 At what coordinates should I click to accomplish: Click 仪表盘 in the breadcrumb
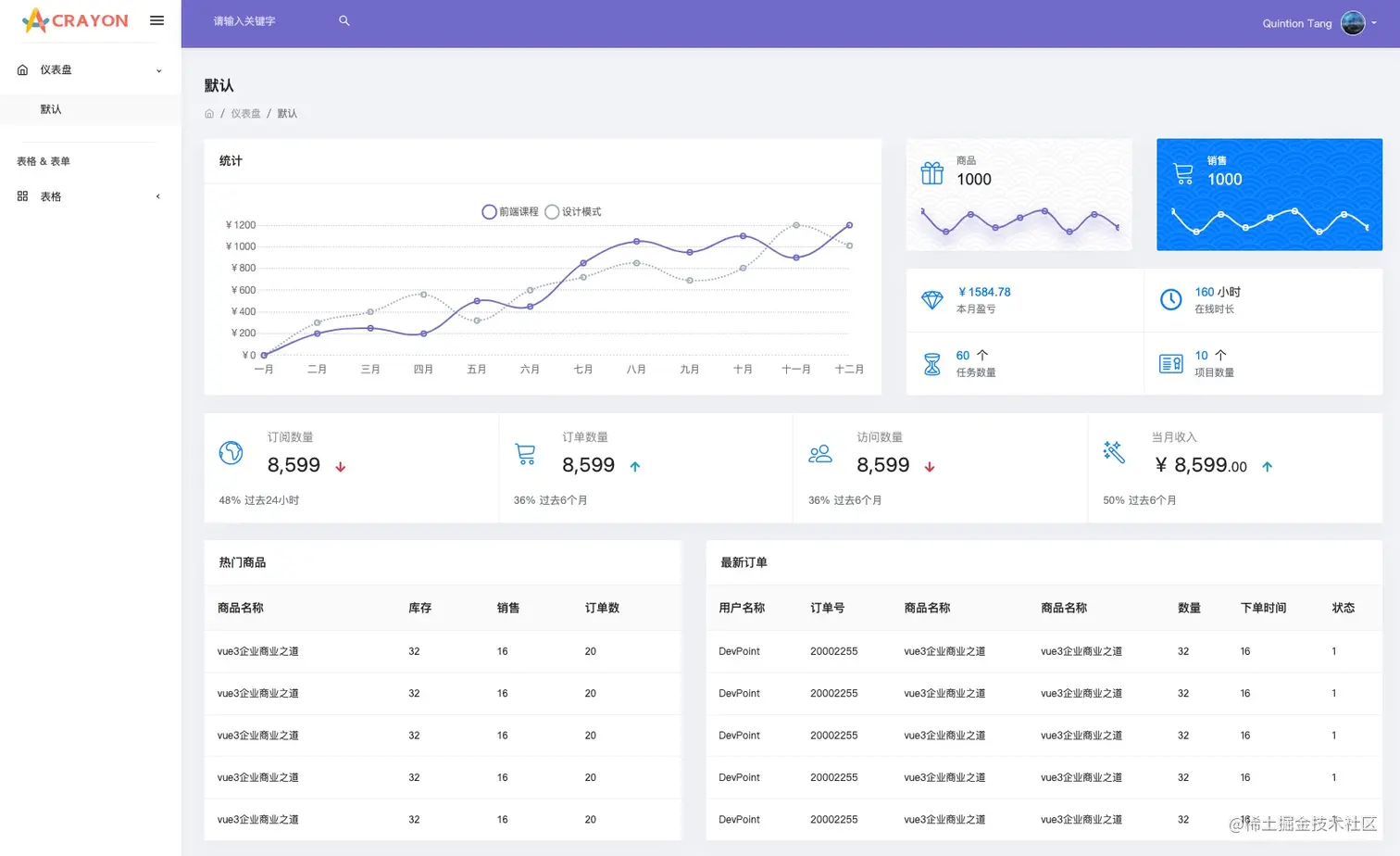(245, 113)
